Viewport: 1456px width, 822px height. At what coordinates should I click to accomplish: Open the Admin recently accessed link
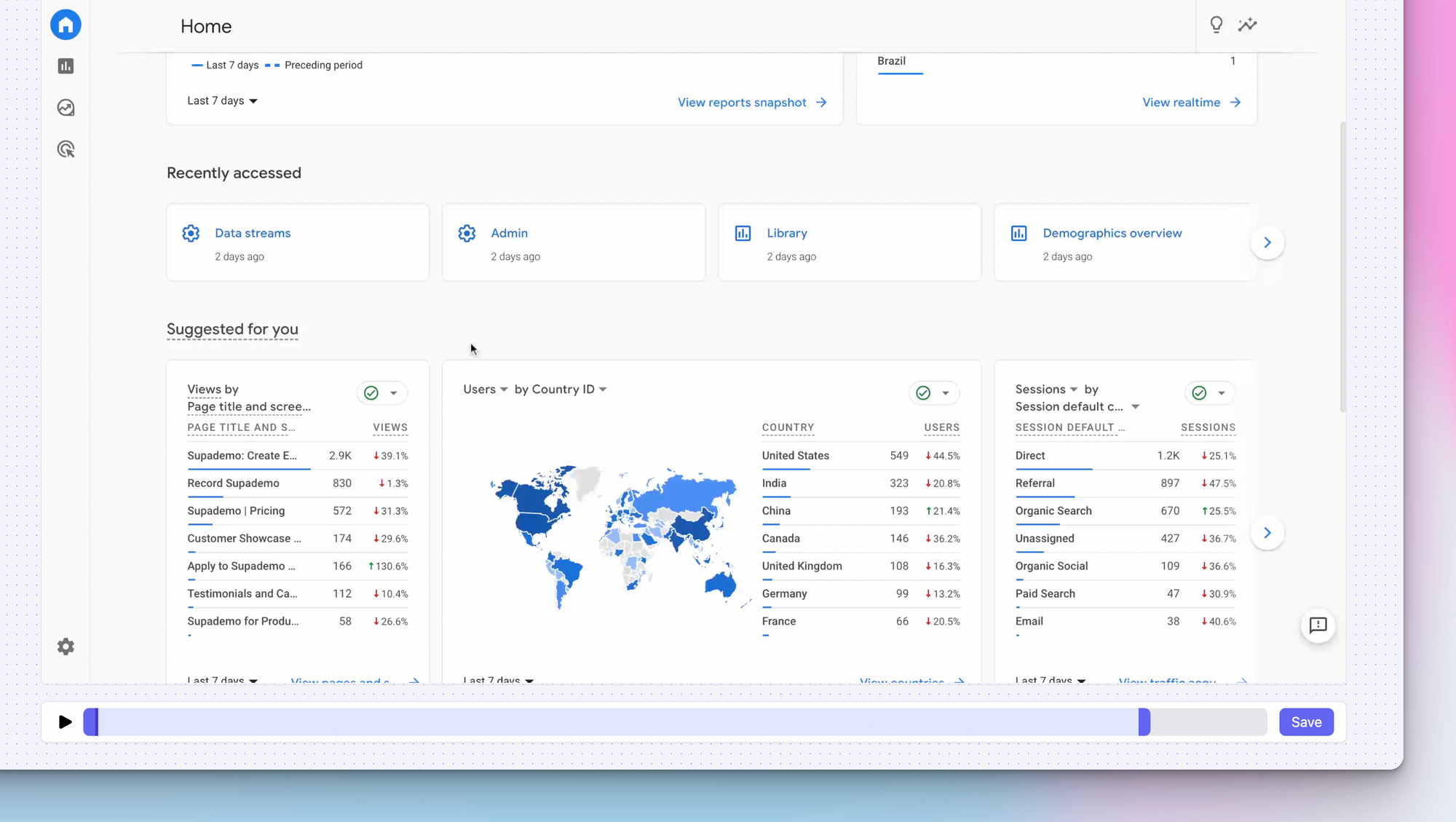coord(509,233)
